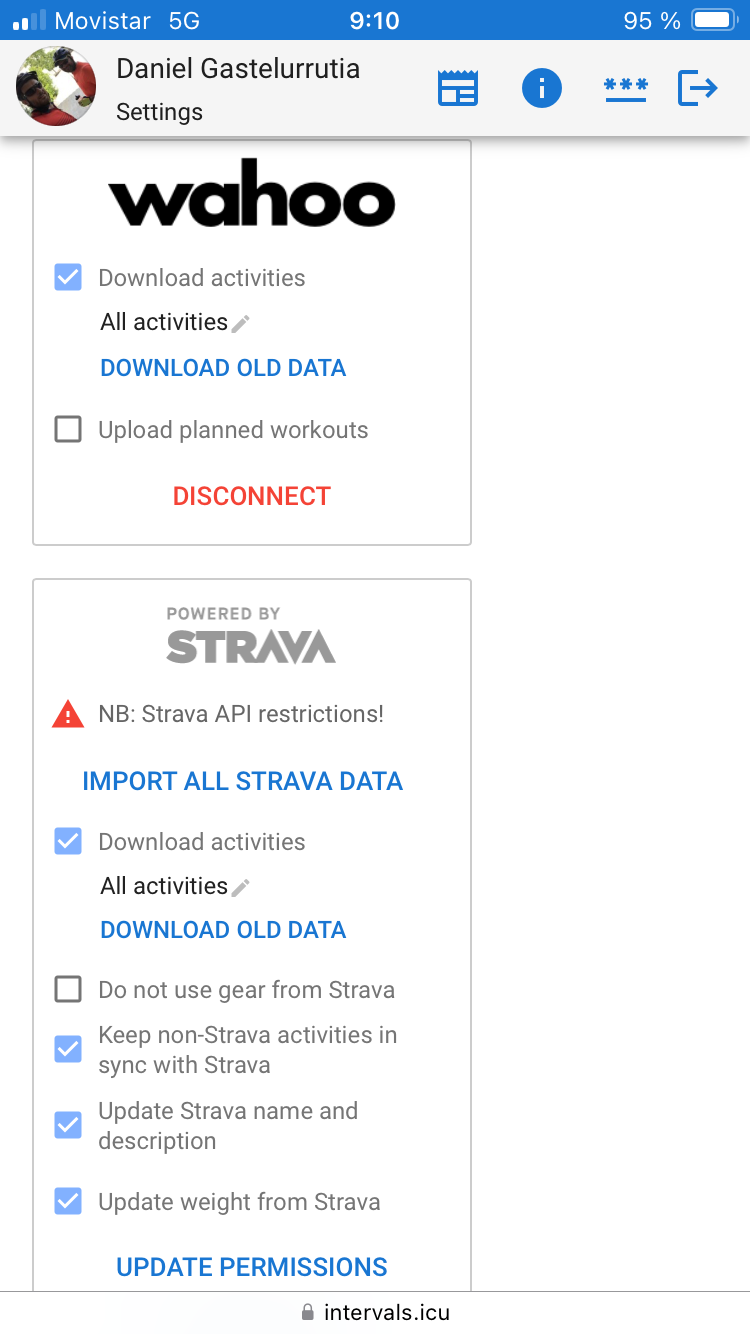The height and width of the screenshot is (1334, 750).
Task: Toggle Update weight from Strava checkbox
Action: tap(68, 1201)
